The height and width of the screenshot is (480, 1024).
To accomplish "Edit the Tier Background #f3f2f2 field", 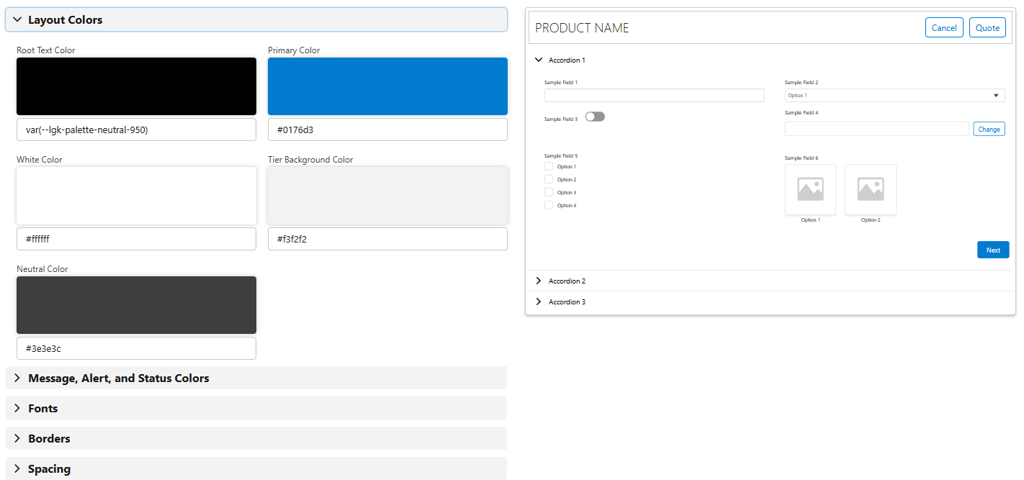I will coord(388,239).
